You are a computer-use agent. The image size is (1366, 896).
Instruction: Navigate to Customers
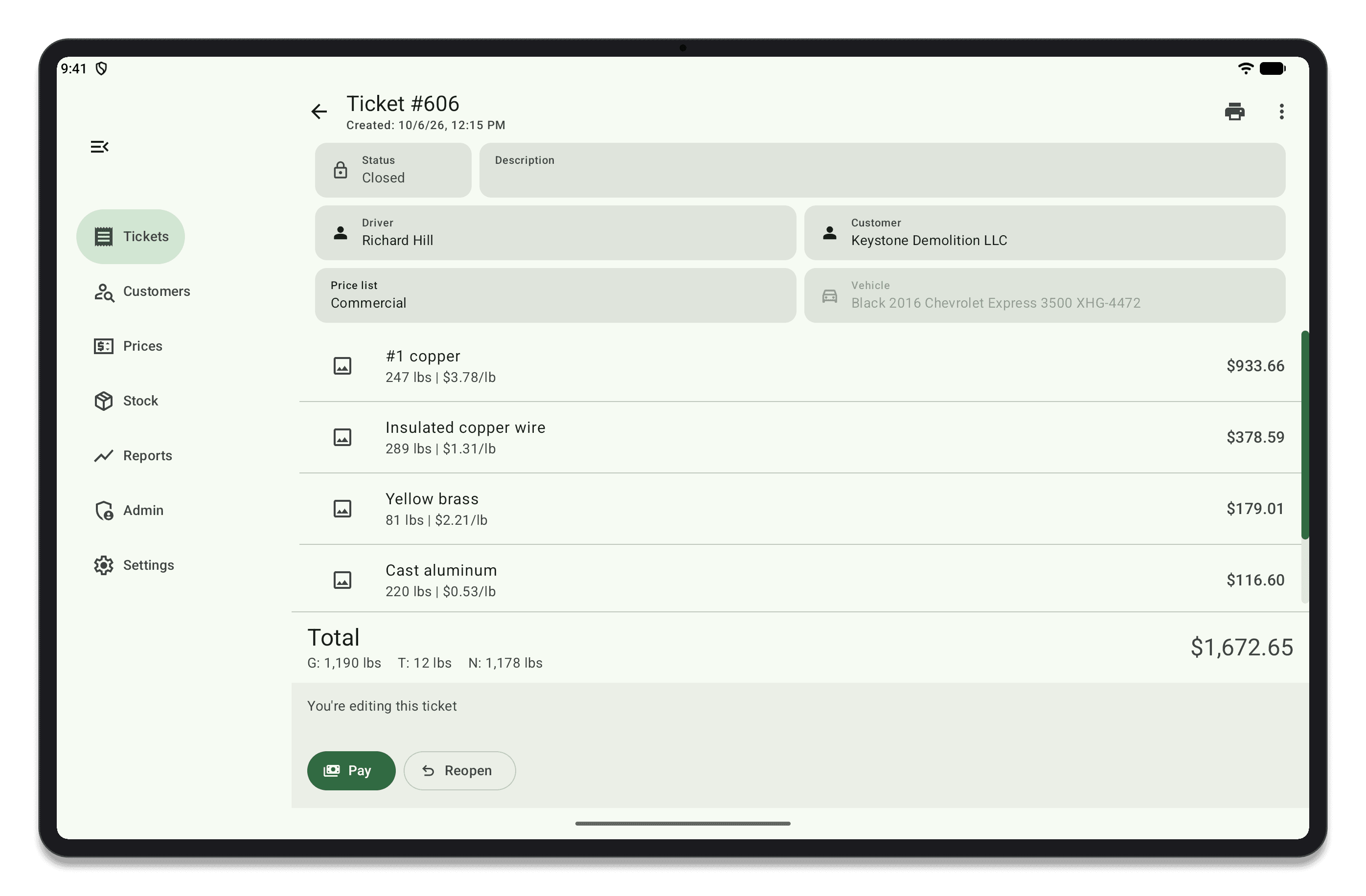142,291
